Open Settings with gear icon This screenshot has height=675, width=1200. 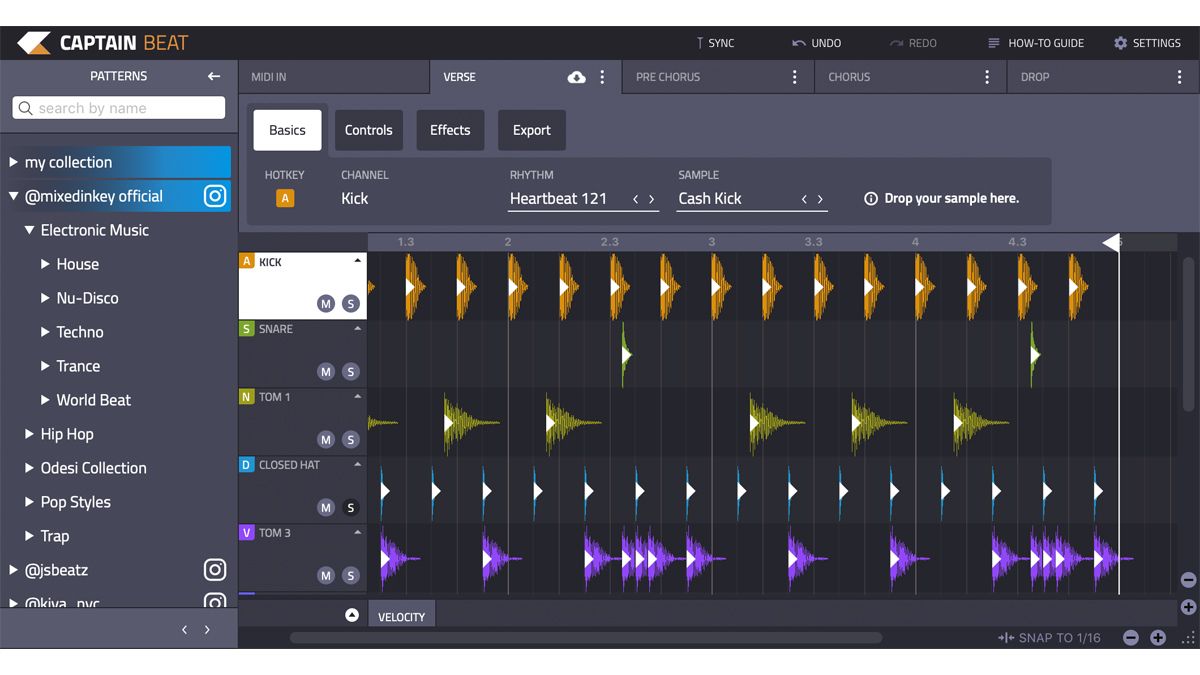[1120, 43]
